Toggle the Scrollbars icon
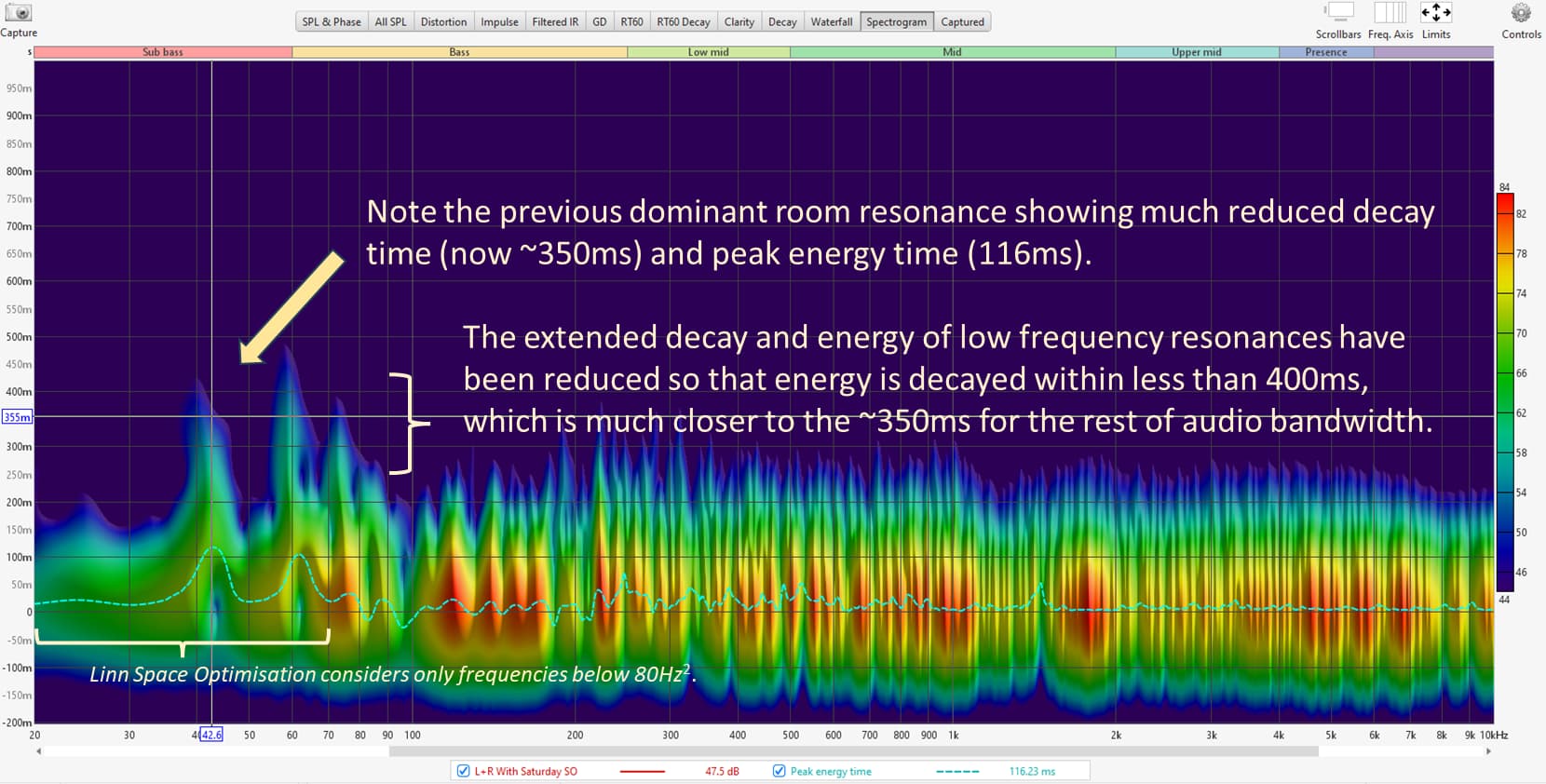 pyautogui.click(x=1338, y=13)
